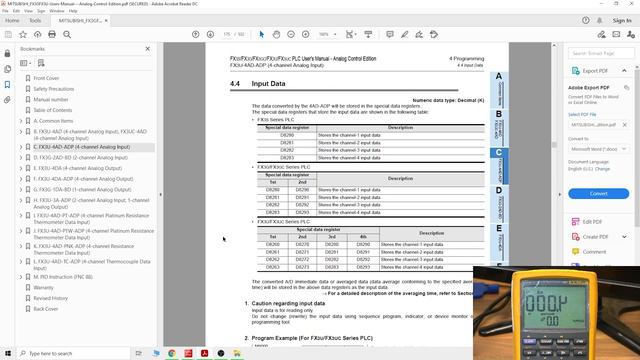Open bookmarks options dropdown
Screen dimensions: 640x360
pos(26,63)
